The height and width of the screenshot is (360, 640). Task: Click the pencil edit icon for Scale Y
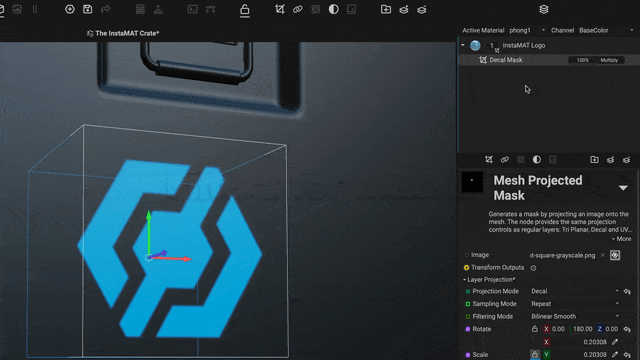click(x=615, y=354)
